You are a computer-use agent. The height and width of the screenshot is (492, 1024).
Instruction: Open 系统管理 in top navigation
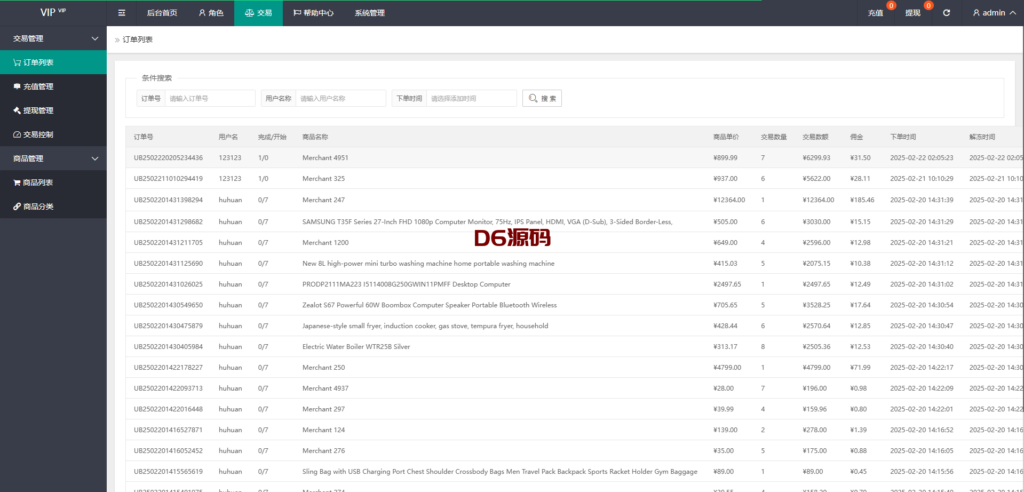click(x=370, y=12)
